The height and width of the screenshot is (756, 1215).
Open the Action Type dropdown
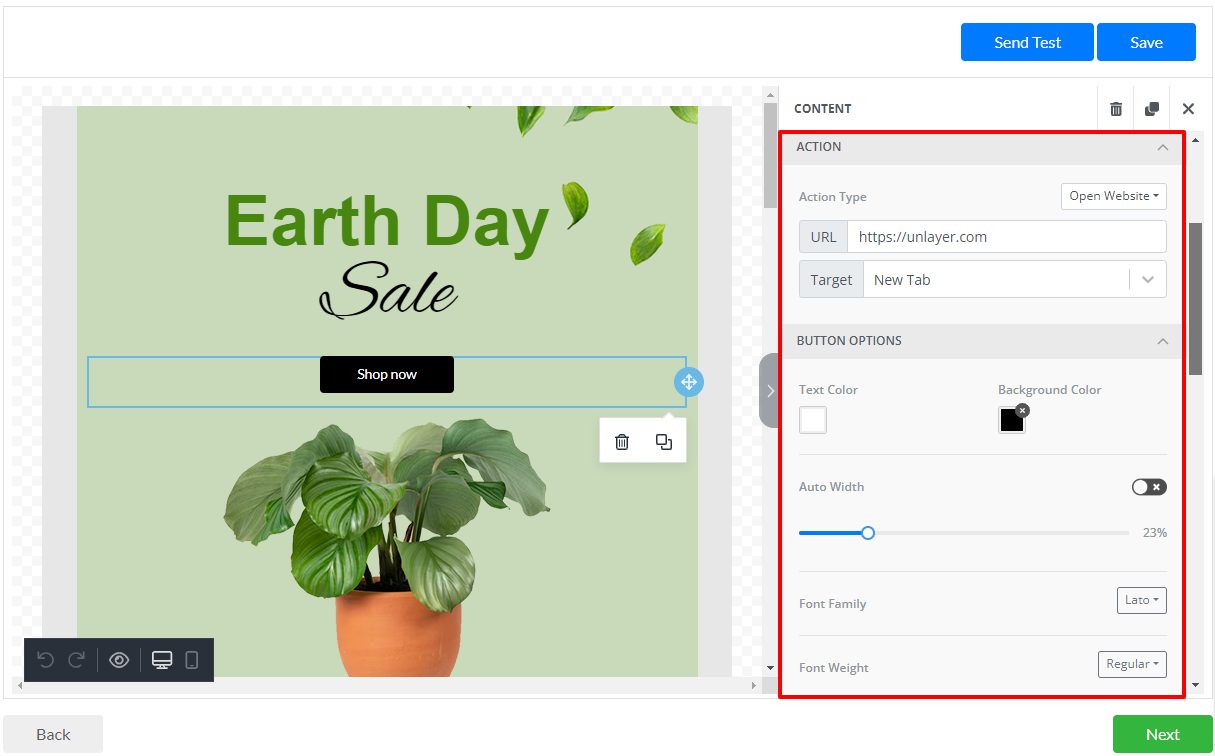tap(1113, 196)
